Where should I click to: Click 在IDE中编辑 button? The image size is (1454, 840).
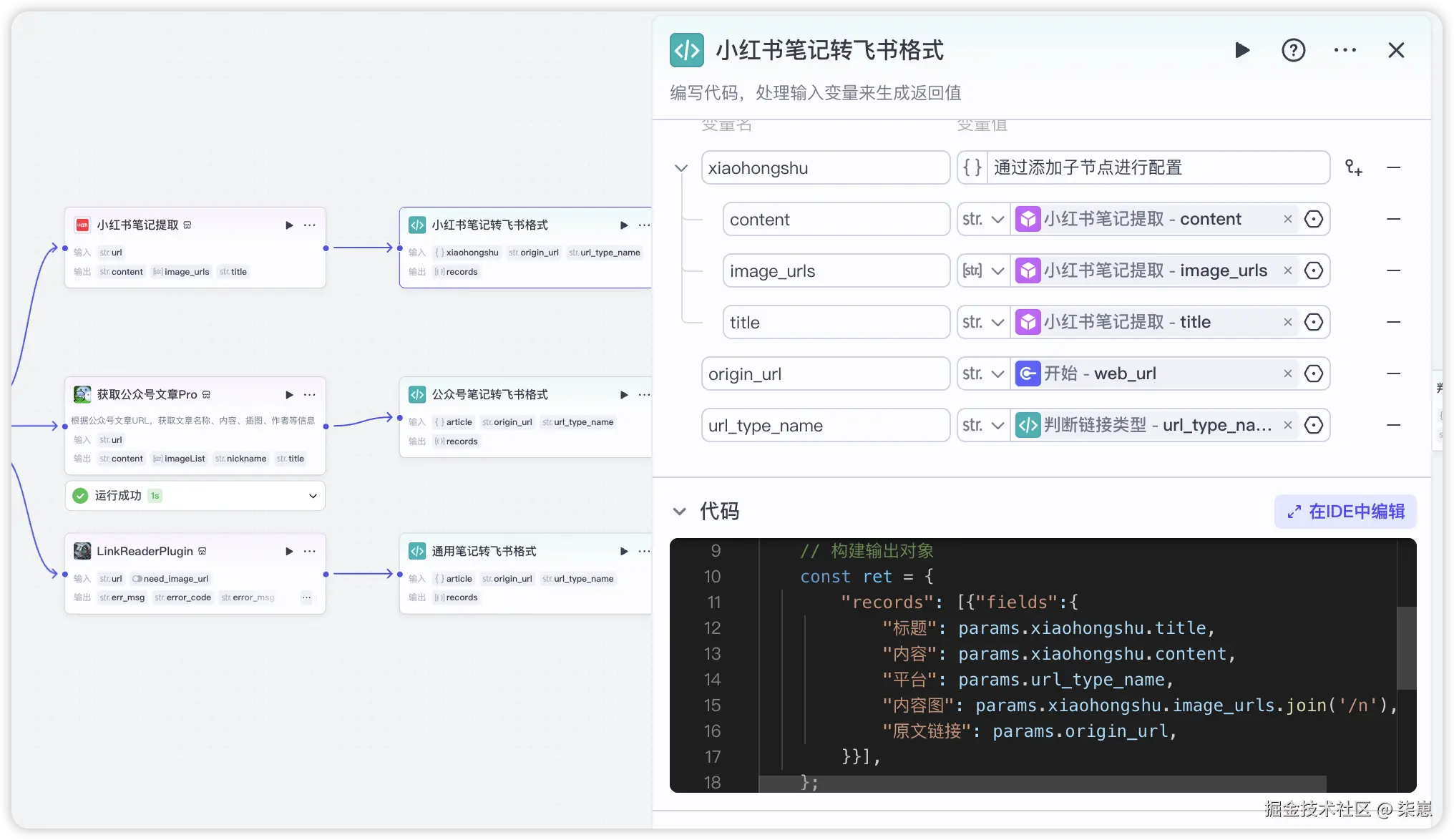(x=1345, y=512)
